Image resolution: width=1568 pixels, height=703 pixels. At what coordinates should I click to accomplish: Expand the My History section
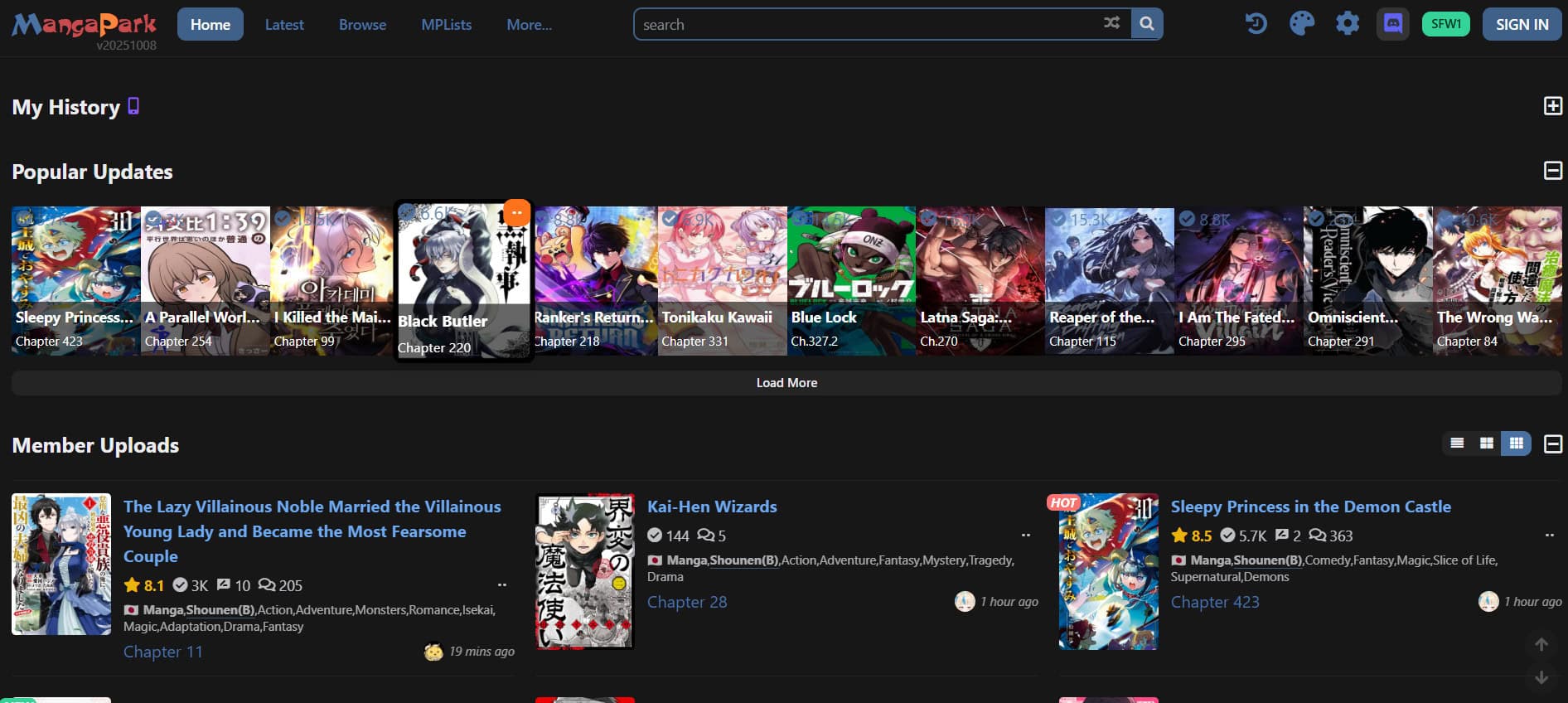point(1552,106)
